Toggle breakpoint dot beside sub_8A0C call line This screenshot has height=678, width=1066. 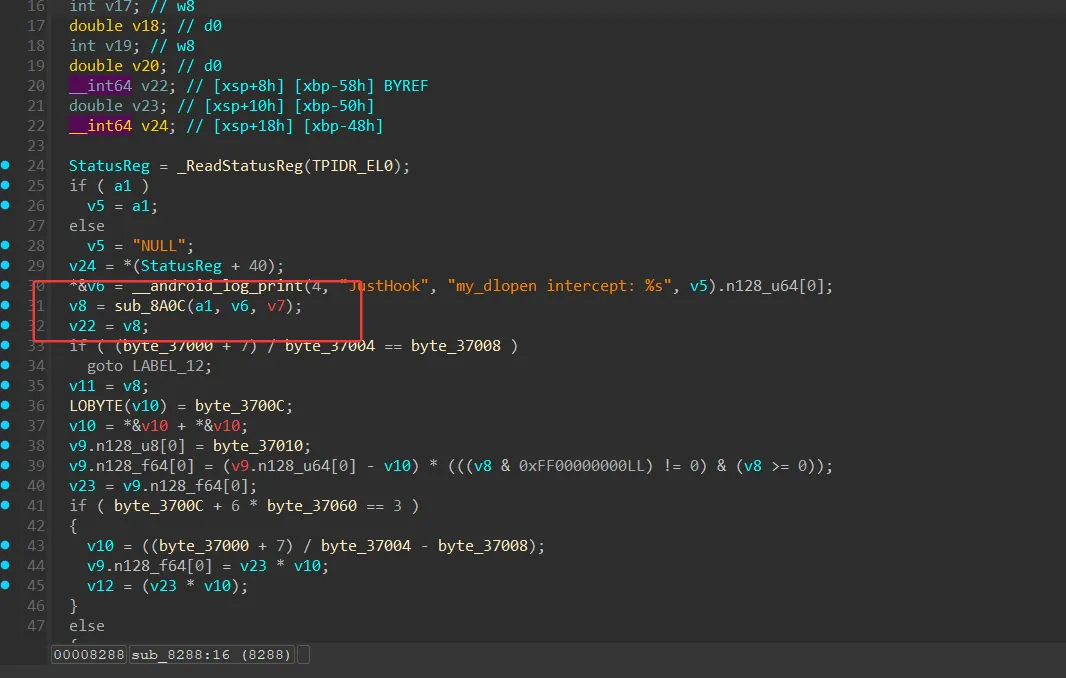tap(5, 305)
